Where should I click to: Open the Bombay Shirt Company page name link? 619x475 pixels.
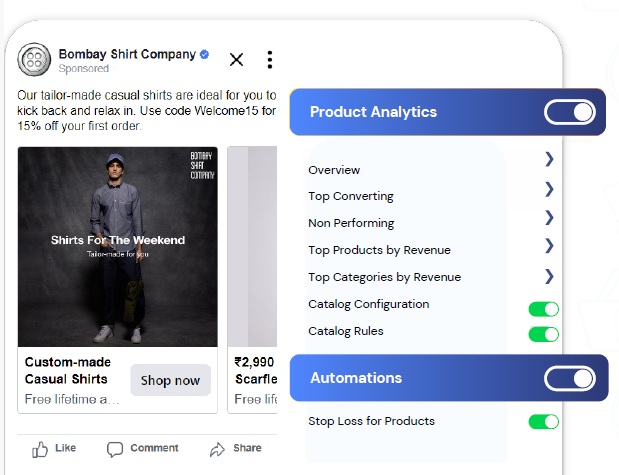coord(126,54)
